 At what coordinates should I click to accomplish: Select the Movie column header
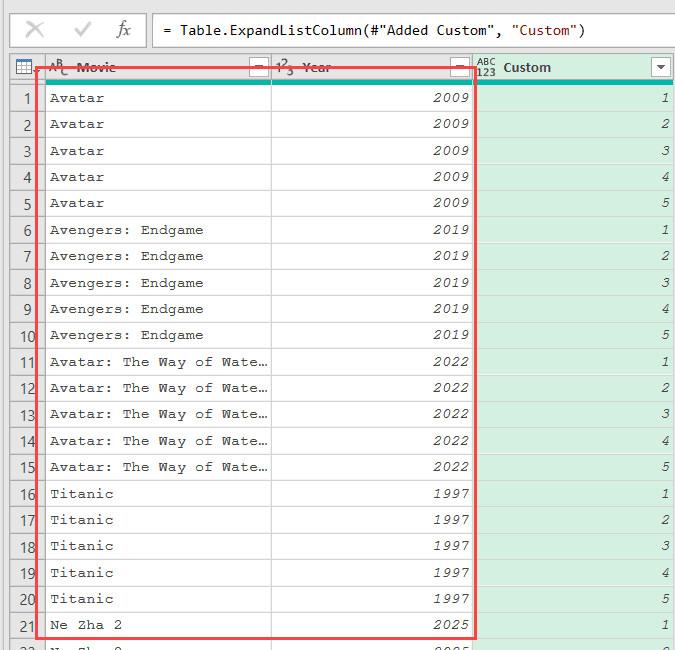coord(150,67)
